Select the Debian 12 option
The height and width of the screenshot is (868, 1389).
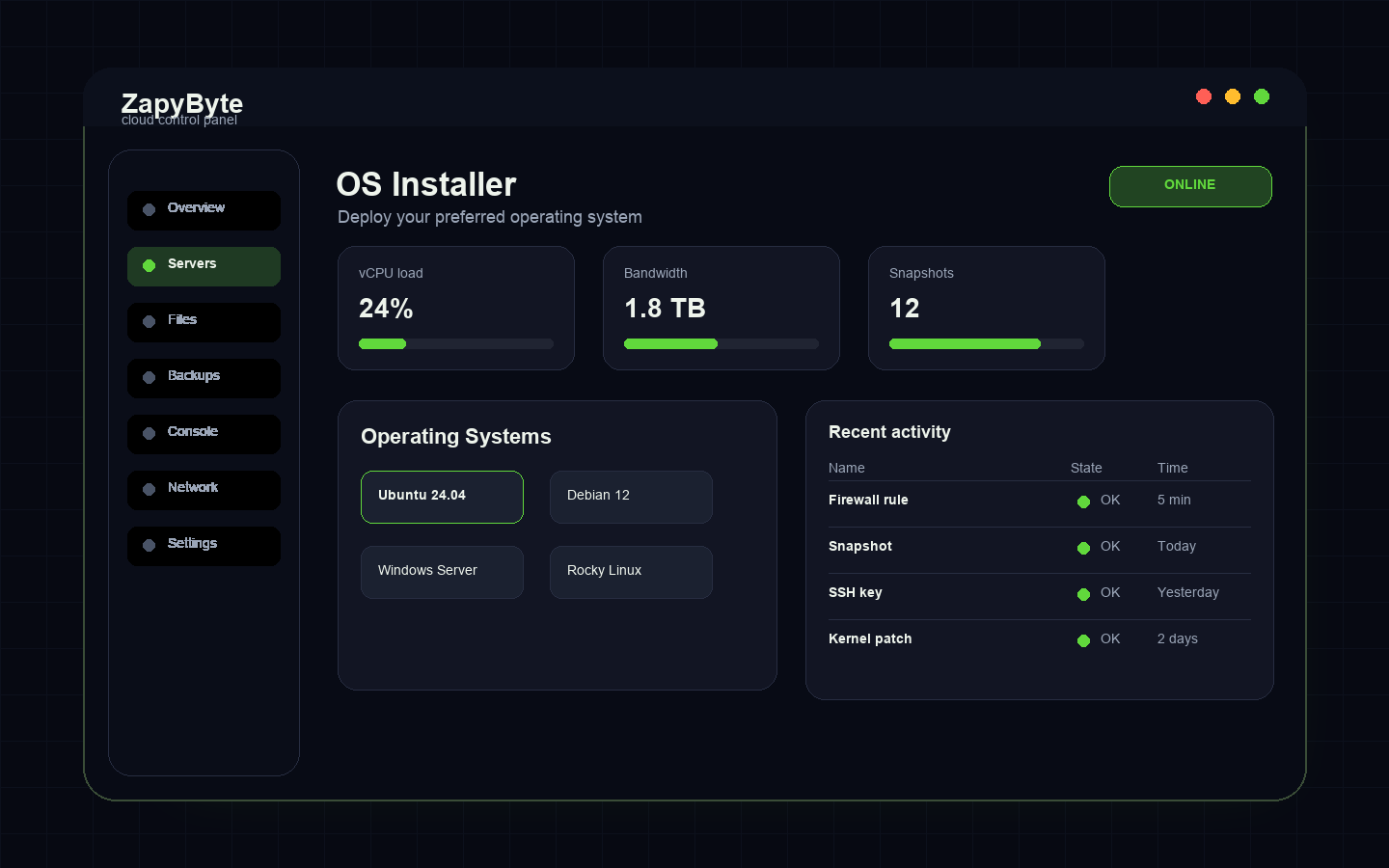tap(631, 497)
